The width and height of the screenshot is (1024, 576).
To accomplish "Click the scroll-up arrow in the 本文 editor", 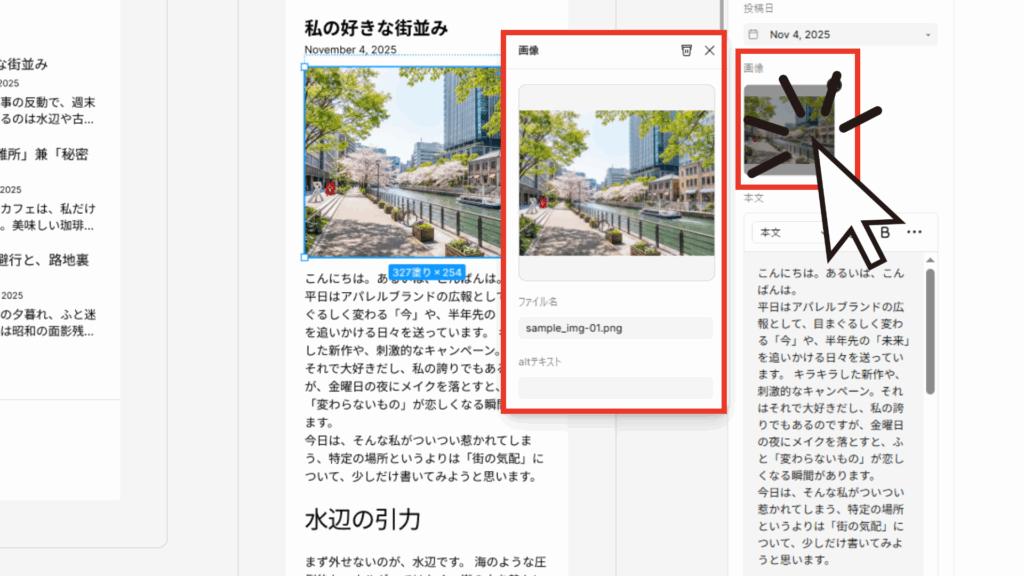I will [x=930, y=261].
